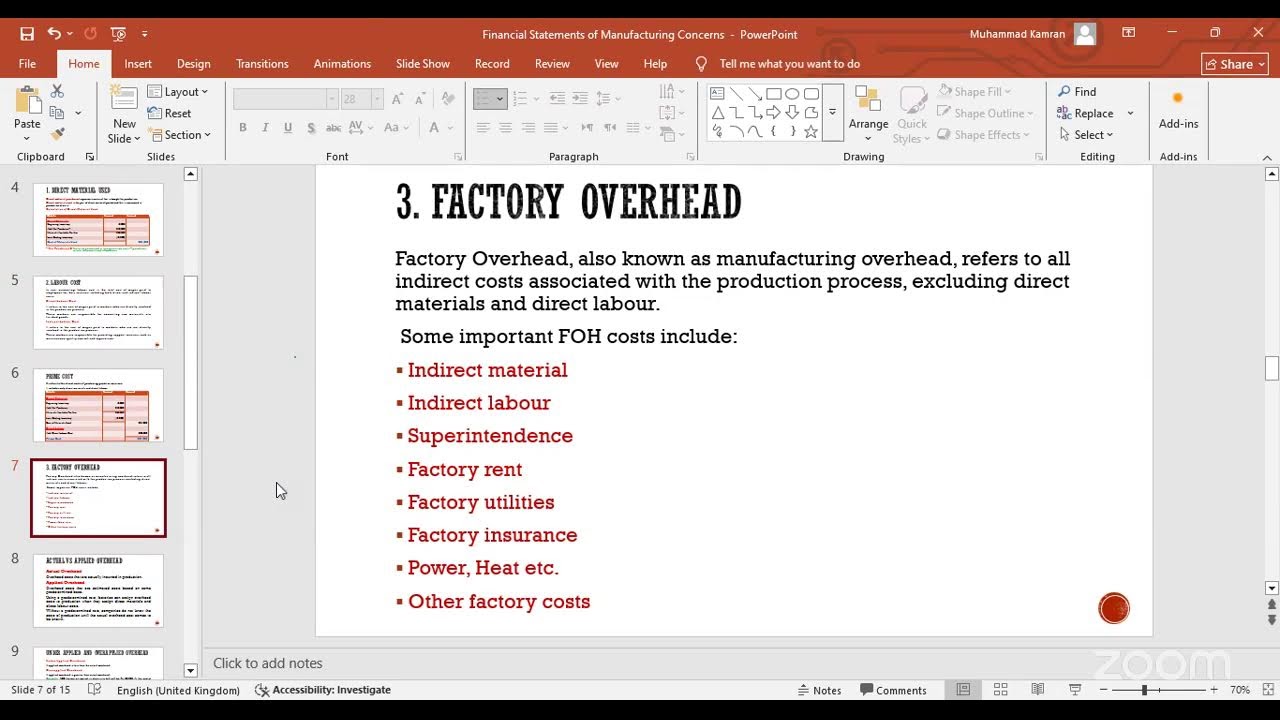Switch to Reading view icon
Viewport: 1280px width, 720px height.
point(1038,690)
